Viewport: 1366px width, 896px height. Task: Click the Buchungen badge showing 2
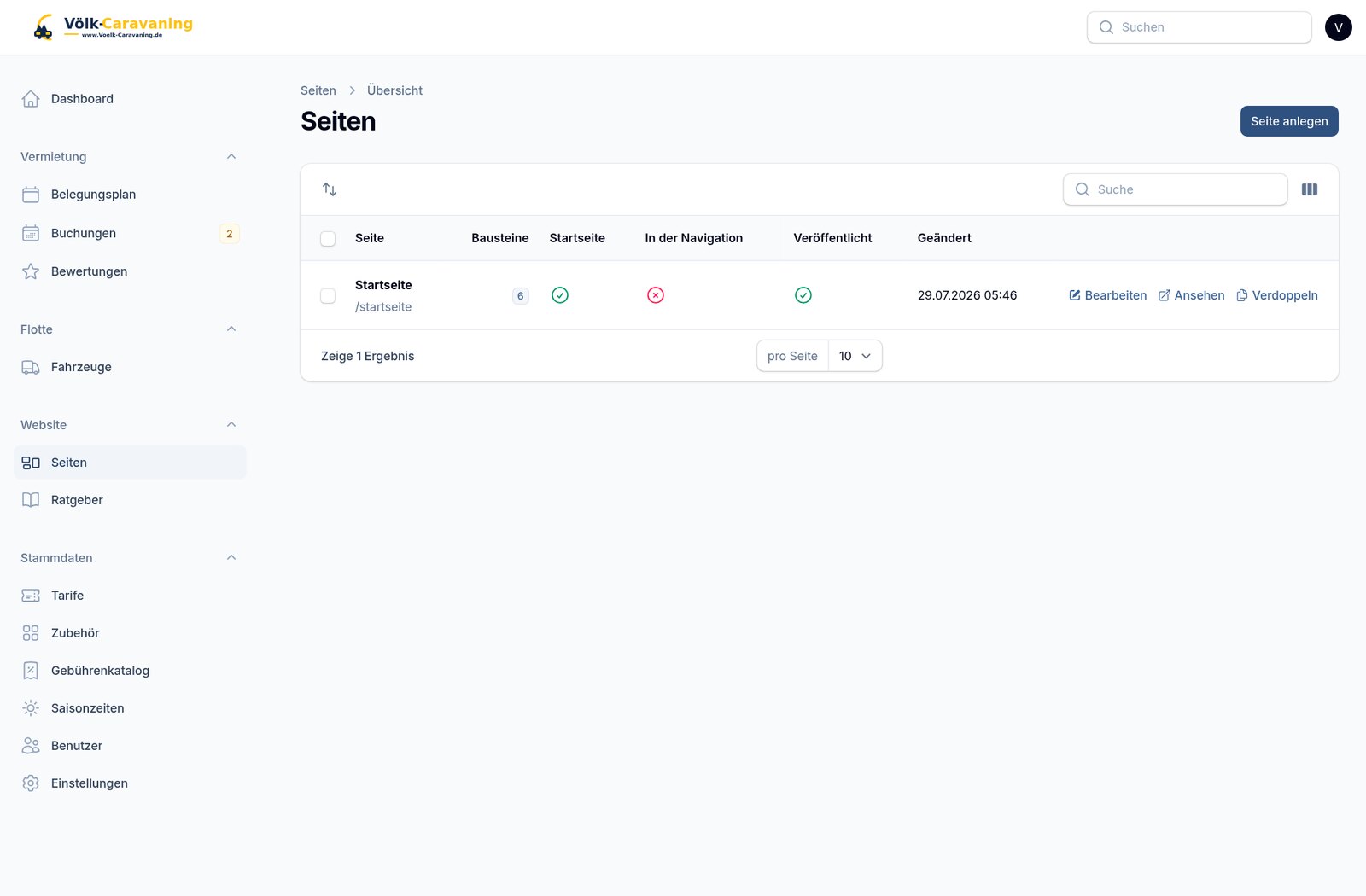230,234
